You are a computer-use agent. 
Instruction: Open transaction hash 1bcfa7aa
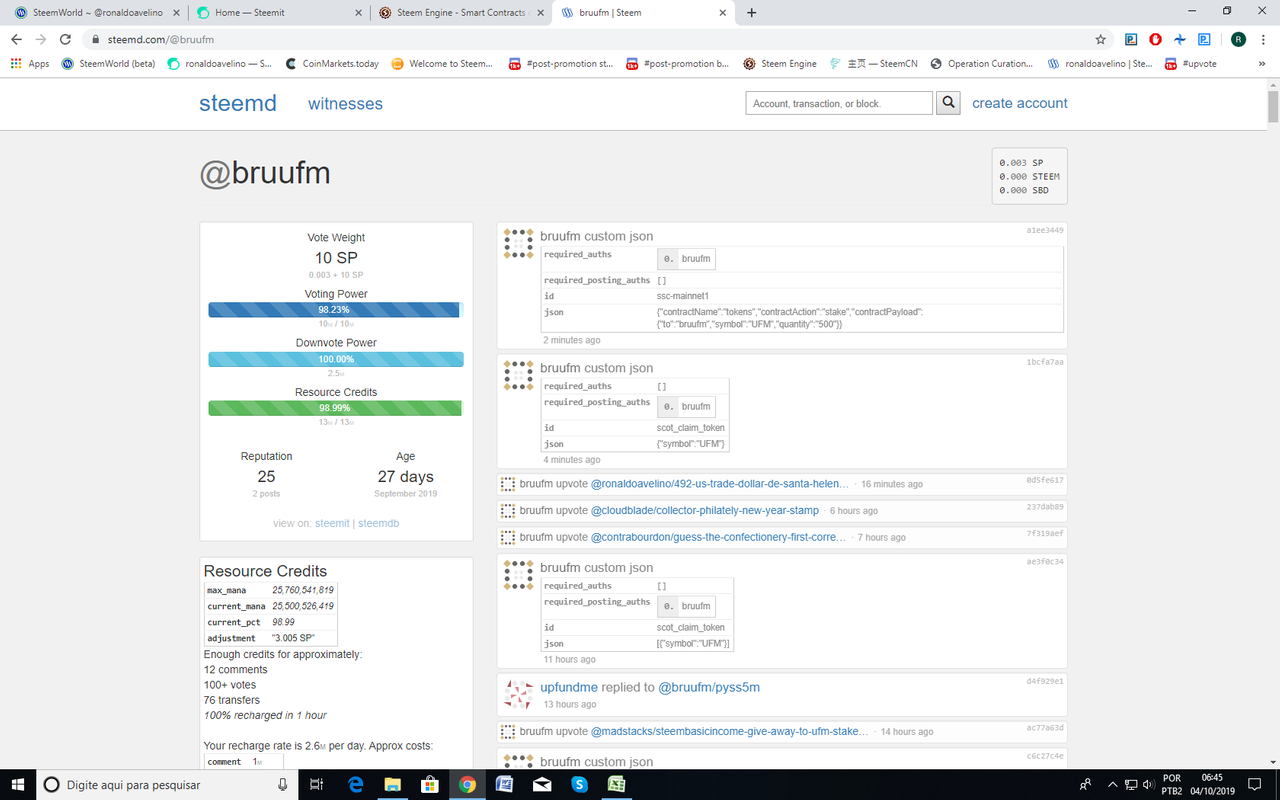tap(1045, 362)
